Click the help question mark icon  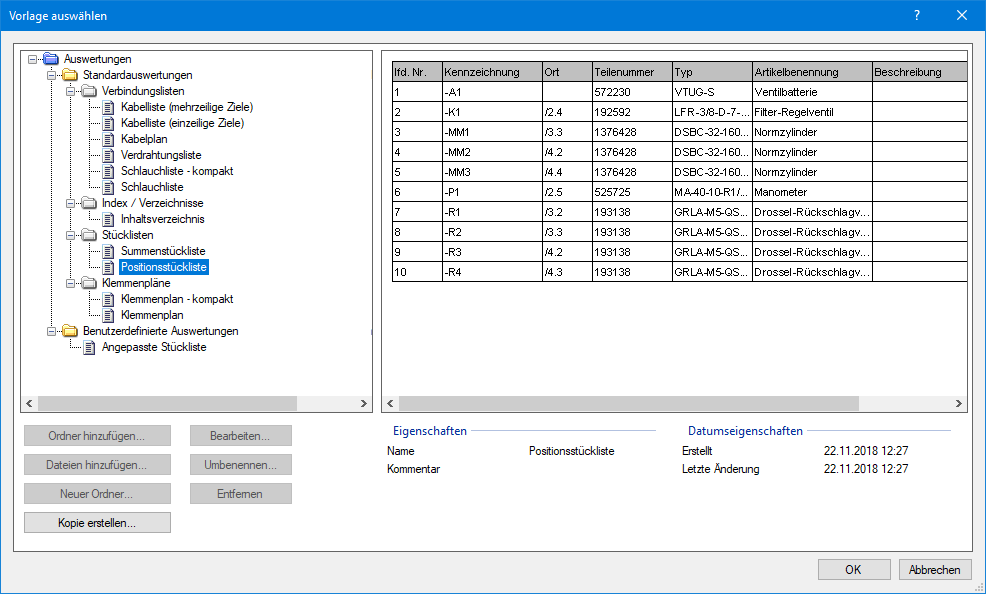pyautogui.click(x=916, y=16)
